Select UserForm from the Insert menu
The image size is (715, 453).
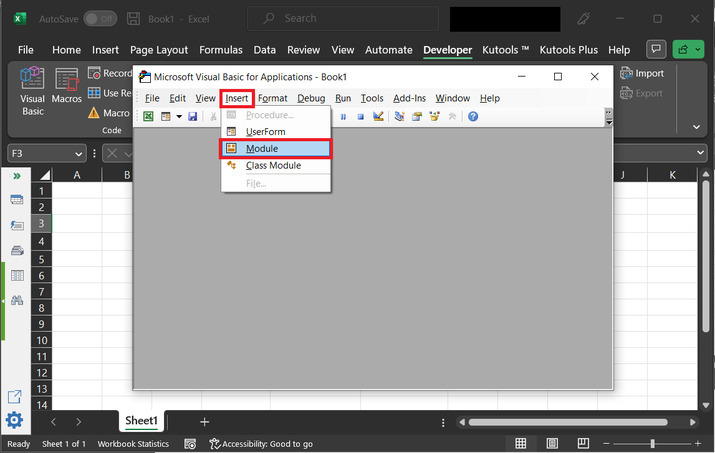pos(276,132)
